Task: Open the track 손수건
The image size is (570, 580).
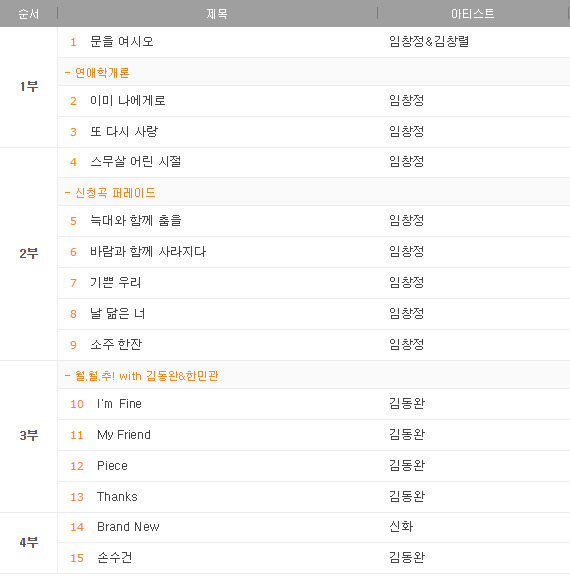Action: point(114,558)
